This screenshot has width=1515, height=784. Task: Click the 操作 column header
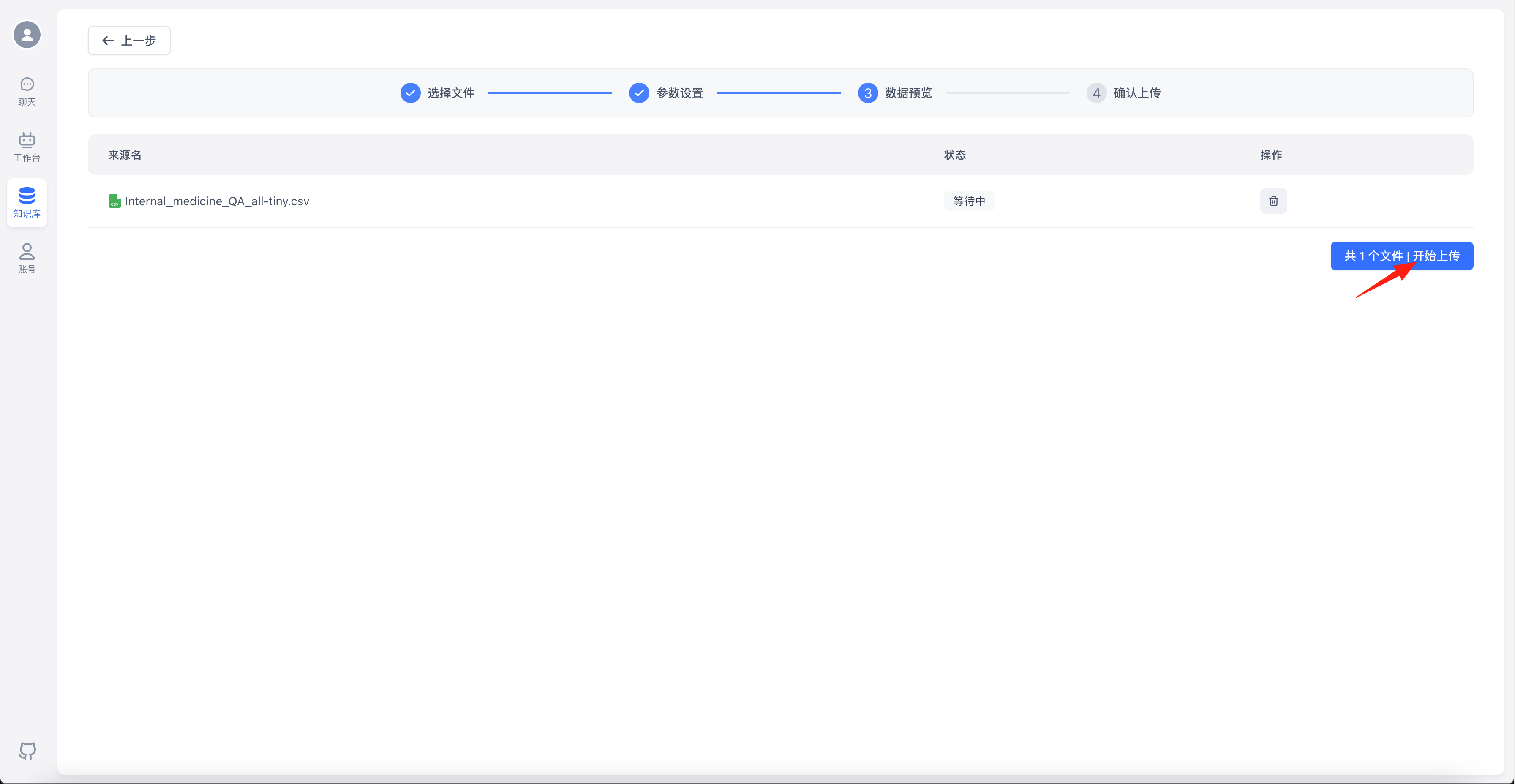1271,155
